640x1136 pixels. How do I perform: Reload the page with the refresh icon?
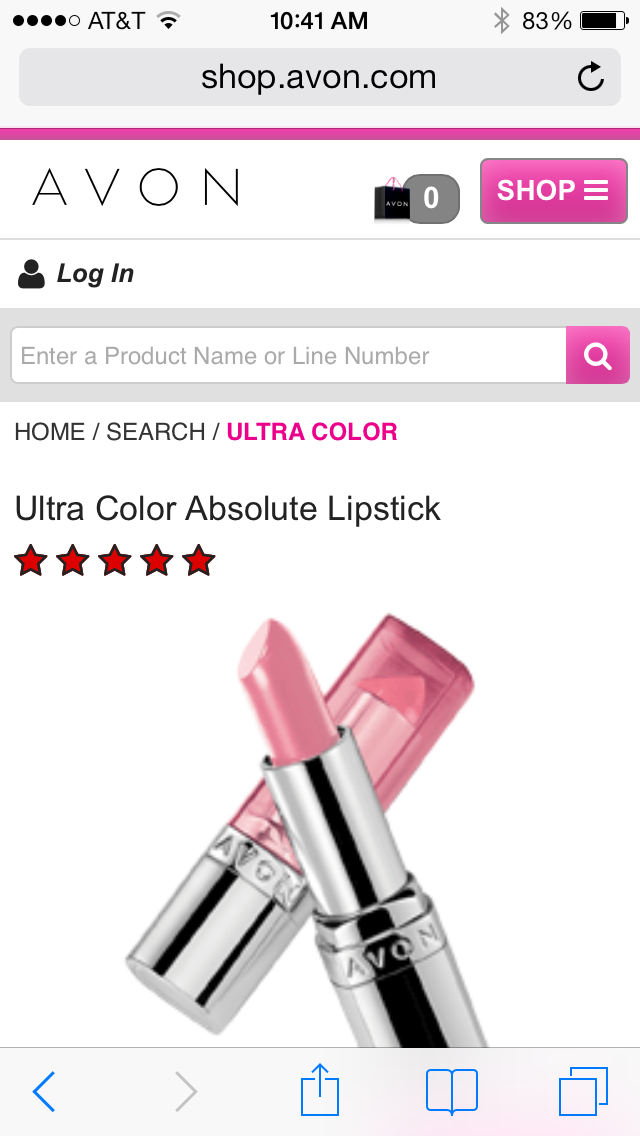coord(591,77)
